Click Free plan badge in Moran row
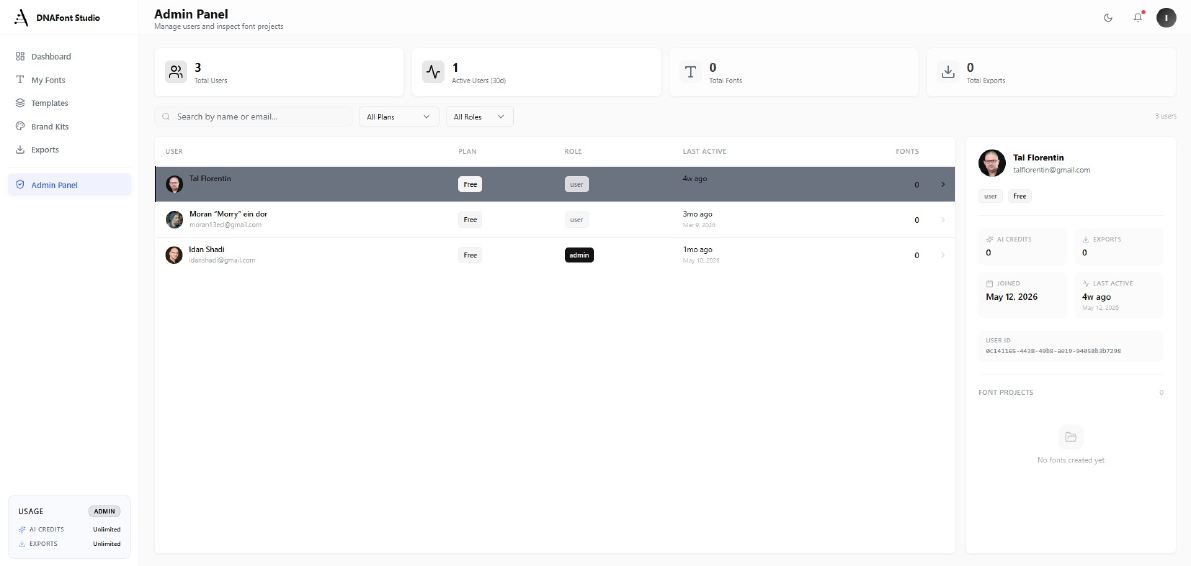This screenshot has height=566, width=1191. point(470,220)
